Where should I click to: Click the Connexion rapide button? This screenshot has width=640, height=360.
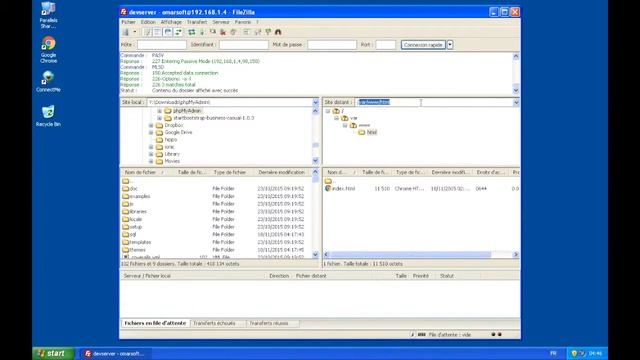pyautogui.click(x=423, y=45)
